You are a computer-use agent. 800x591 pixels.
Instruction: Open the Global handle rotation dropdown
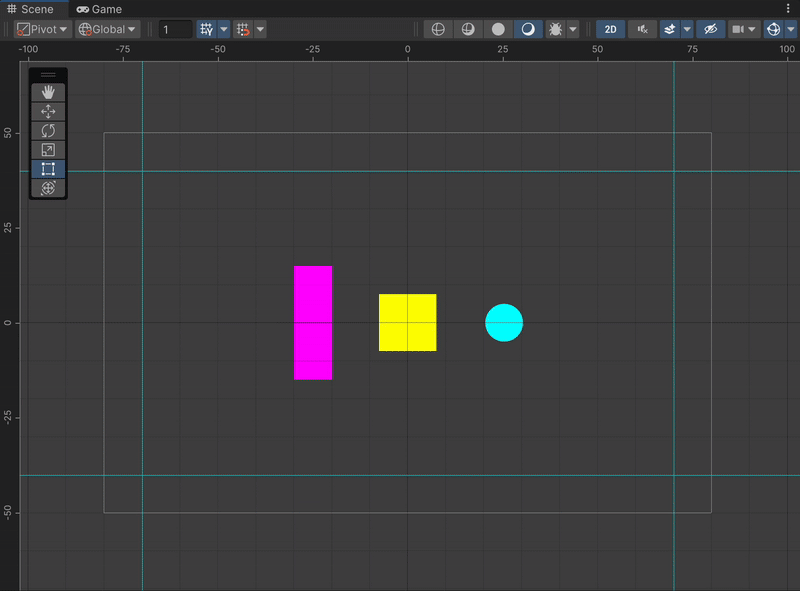tap(107, 30)
